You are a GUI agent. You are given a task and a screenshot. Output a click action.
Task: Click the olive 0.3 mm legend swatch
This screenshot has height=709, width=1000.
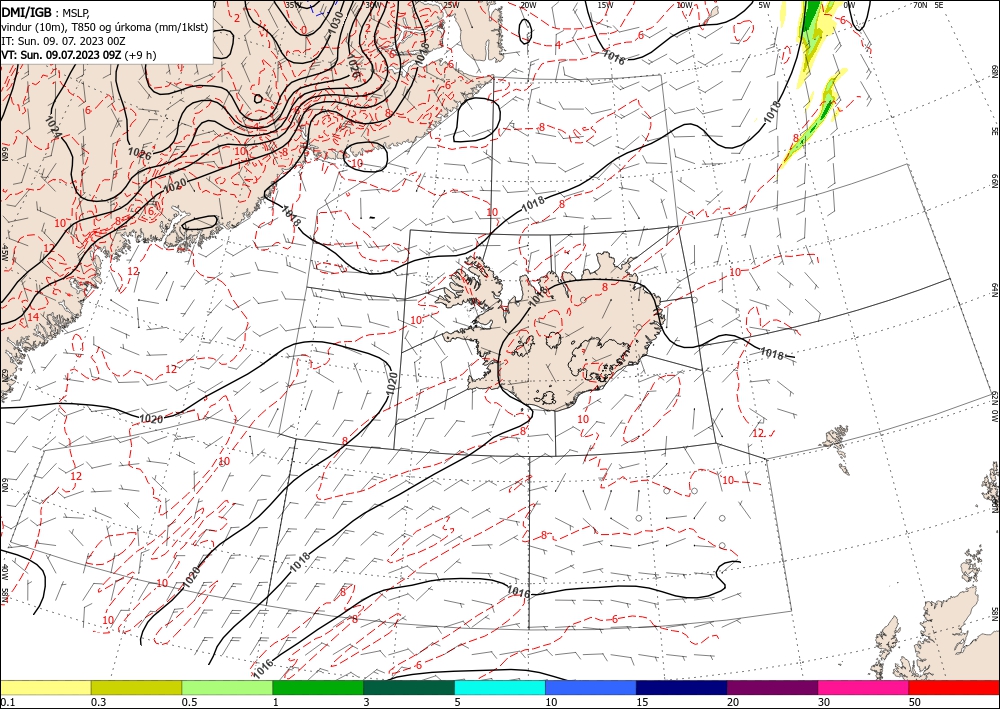[136, 687]
